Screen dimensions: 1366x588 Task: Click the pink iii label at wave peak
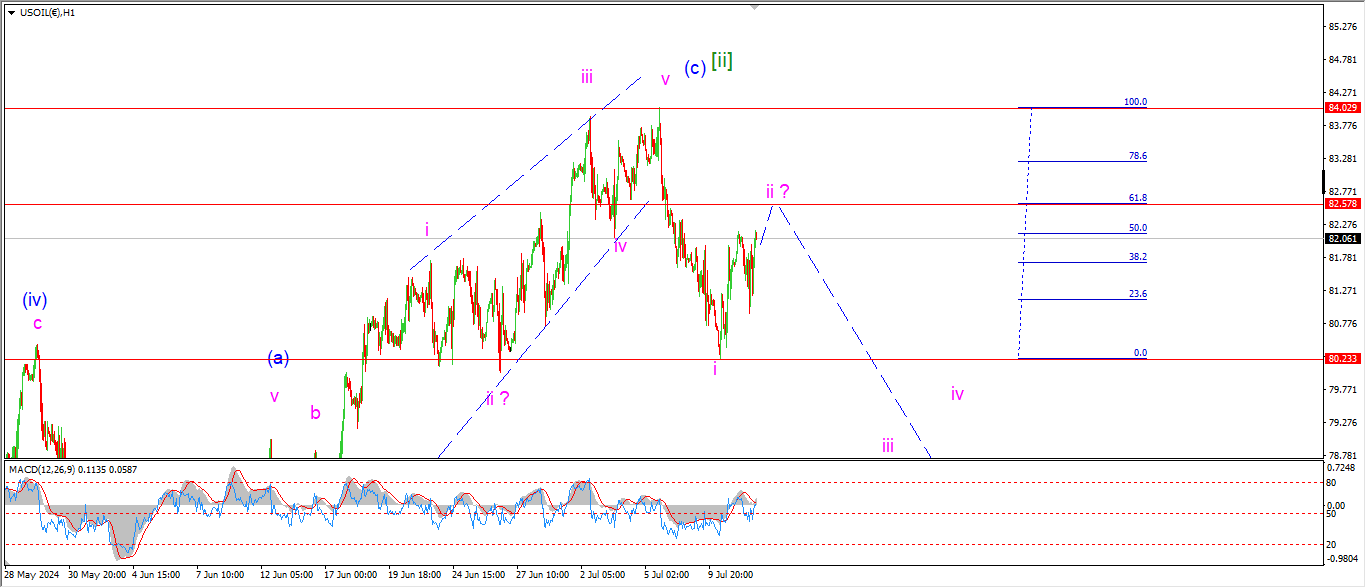(587, 76)
